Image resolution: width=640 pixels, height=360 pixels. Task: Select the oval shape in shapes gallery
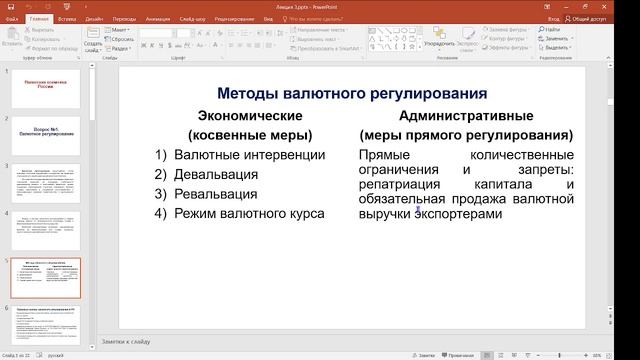[404, 31]
